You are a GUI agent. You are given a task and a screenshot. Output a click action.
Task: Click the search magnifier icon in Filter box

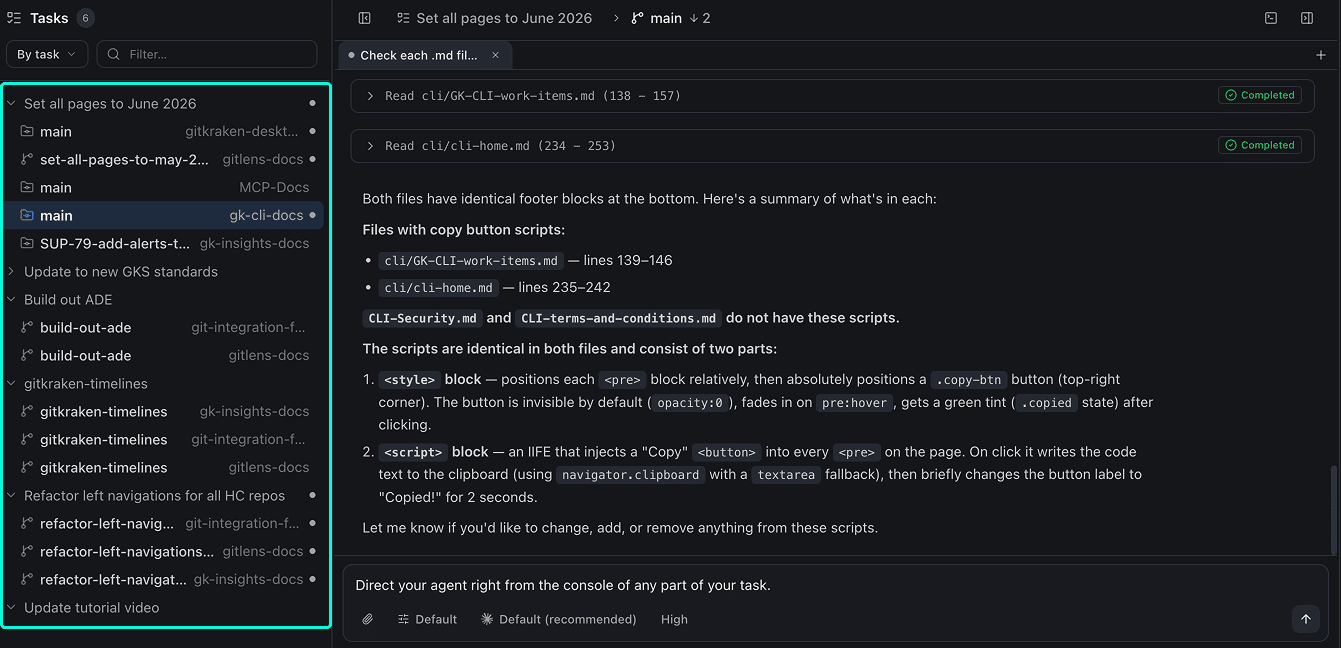(x=114, y=54)
